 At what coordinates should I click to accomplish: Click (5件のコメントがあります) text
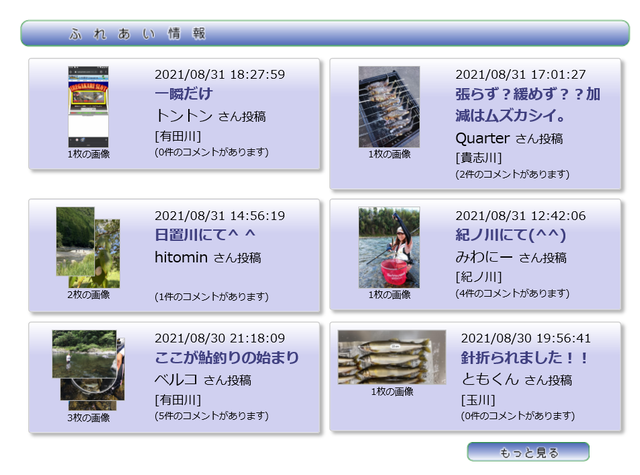tap(211, 416)
